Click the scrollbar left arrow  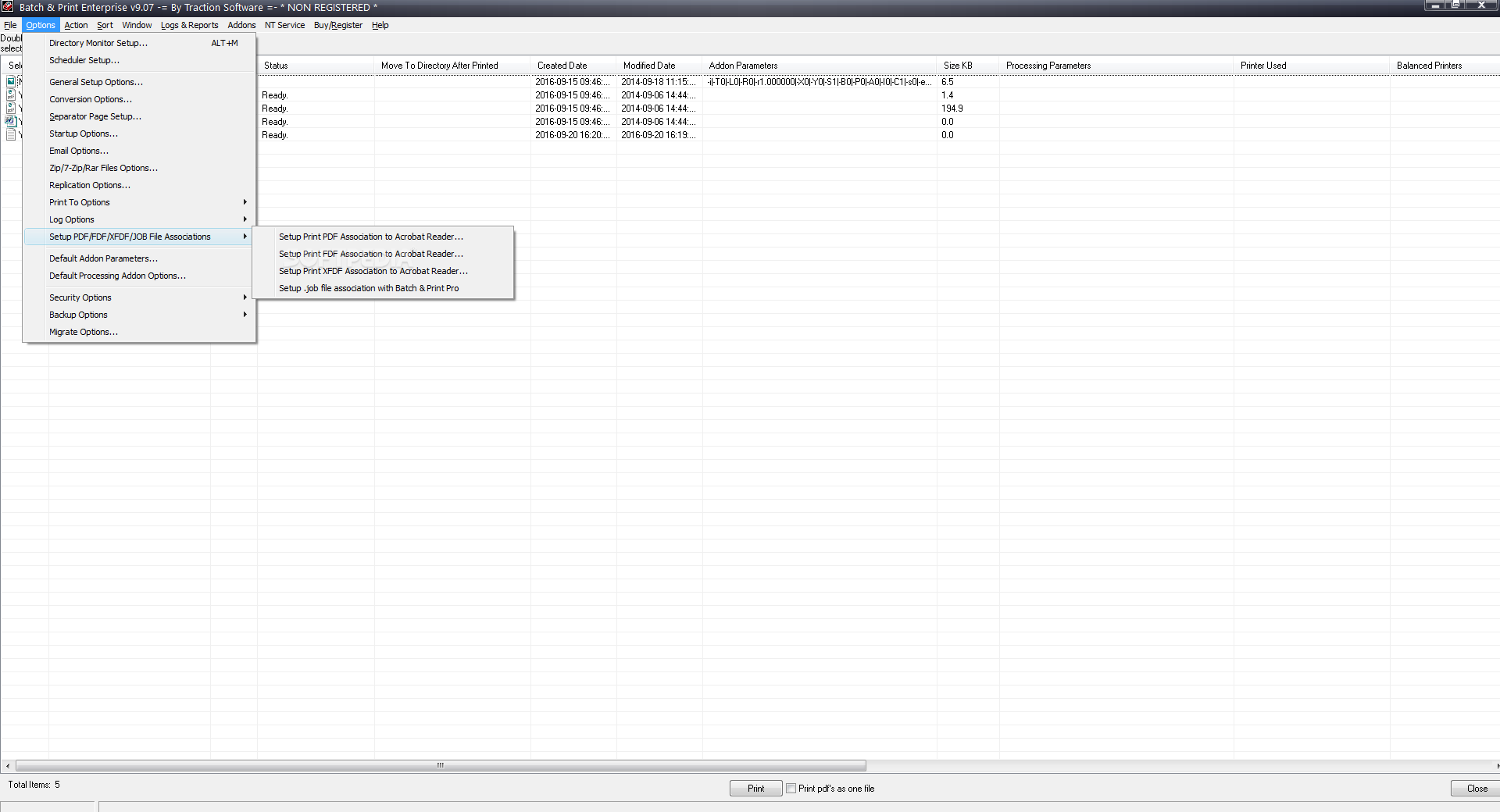[8, 766]
